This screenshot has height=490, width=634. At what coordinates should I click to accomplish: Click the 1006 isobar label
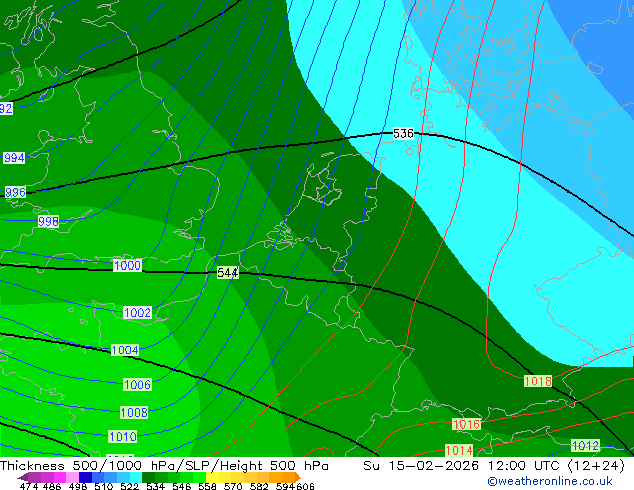(137, 384)
